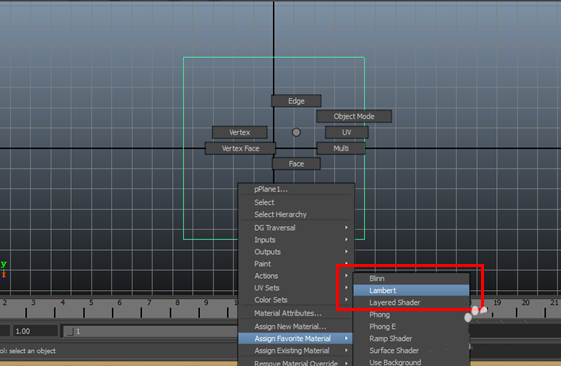
Task: Select the Phong material entry
Action: [x=411, y=314]
